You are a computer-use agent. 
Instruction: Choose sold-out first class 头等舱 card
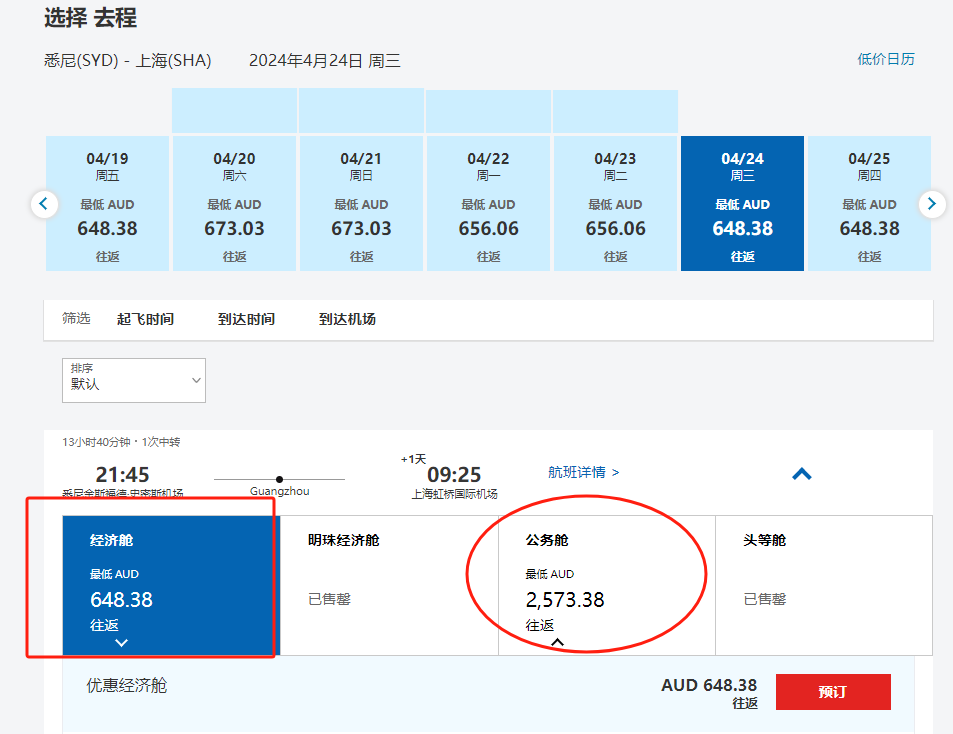[824, 586]
